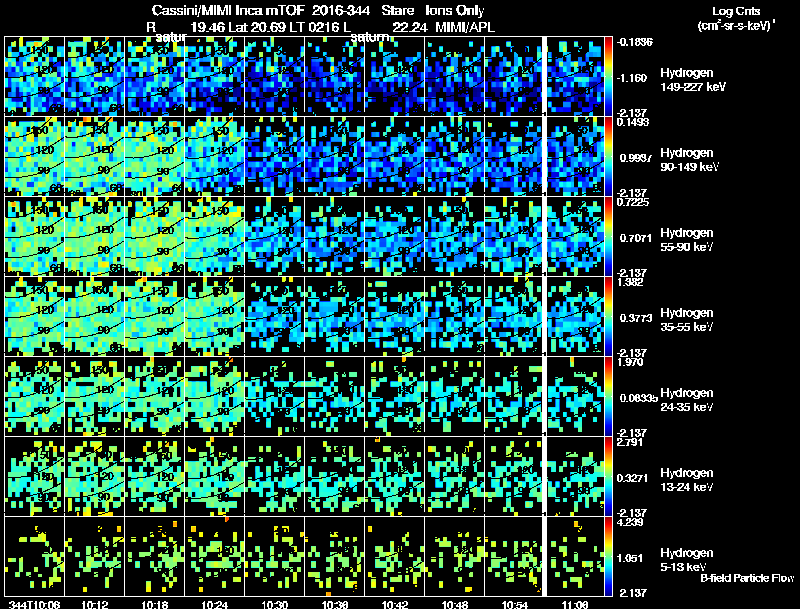The image size is (800, 609).
Task: Click the Ions Only text in title
Action: tap(455, 11)
